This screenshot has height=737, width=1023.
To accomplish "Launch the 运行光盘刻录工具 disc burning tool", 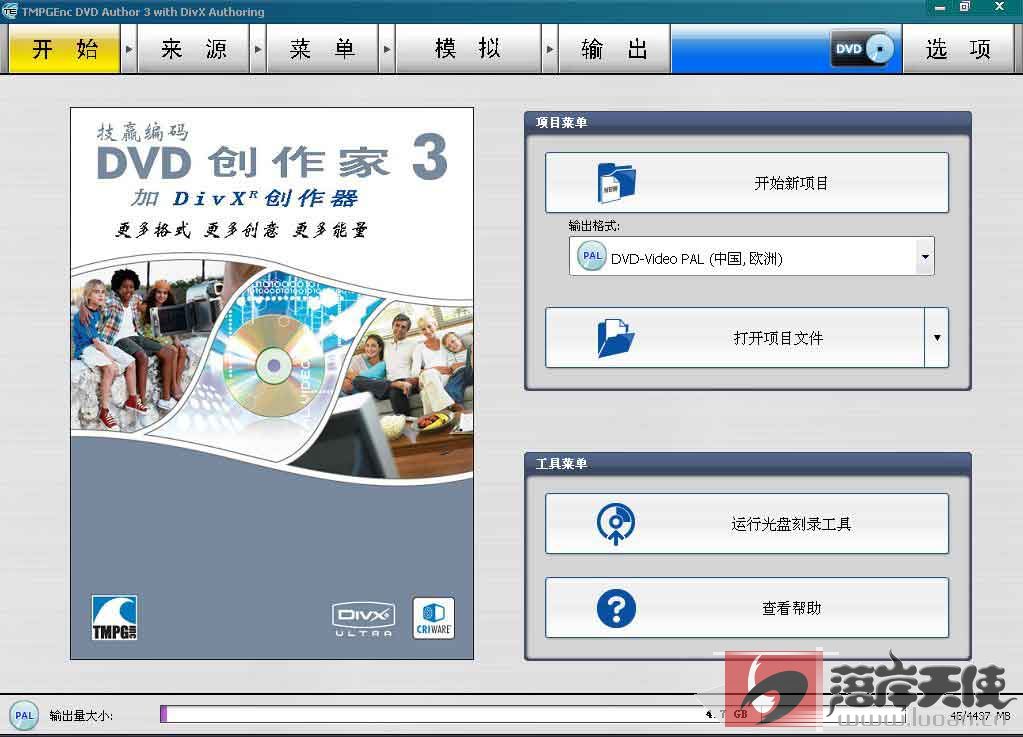I will 746,524.
